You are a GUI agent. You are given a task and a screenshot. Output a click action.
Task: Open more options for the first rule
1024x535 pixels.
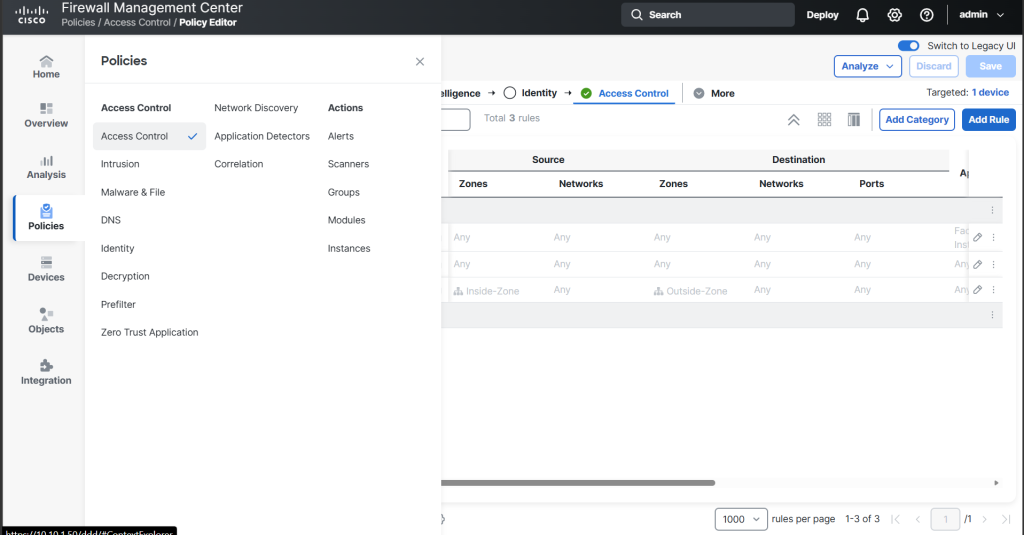[x=993, y=238]
